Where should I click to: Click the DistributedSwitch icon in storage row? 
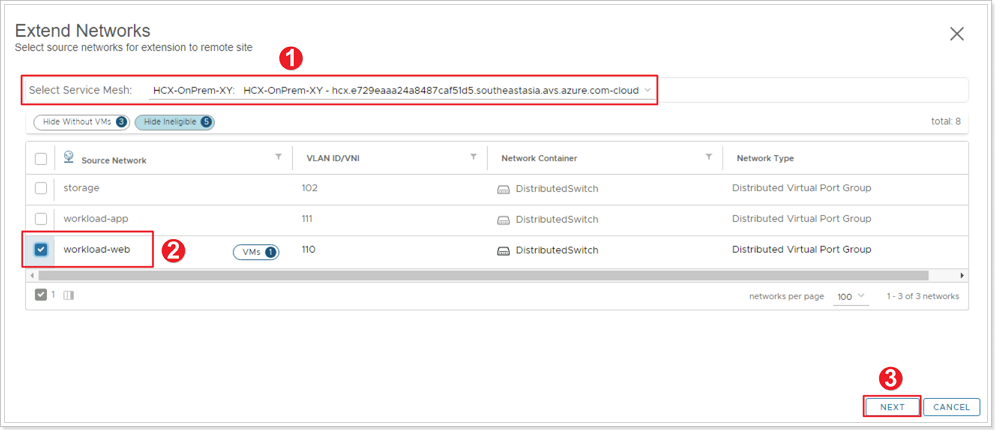tap(503, 189)
